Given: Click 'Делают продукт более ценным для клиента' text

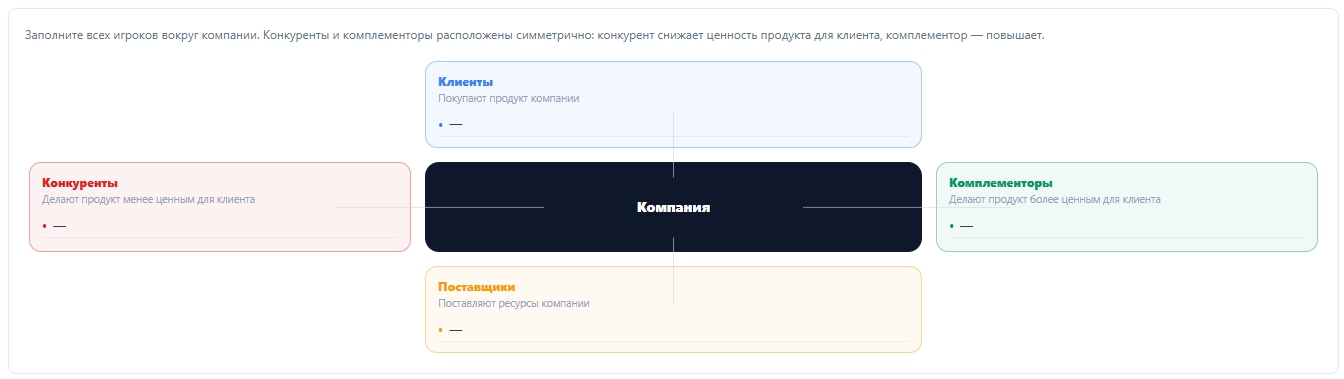Looking at the screenshot, I should coord(1055,199).
